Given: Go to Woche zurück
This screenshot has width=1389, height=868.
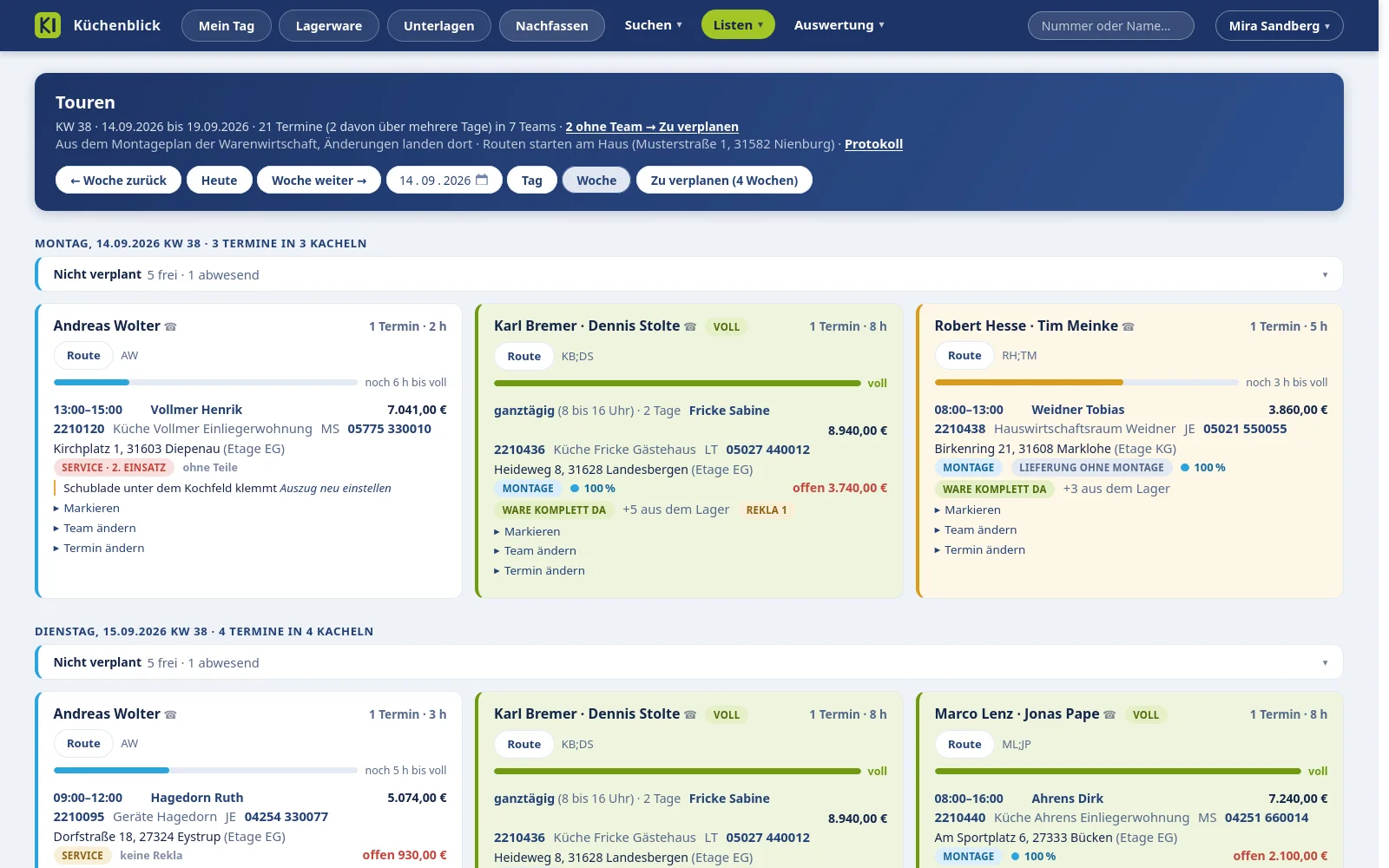Looking at the screenshot, I should tap(118, 180).
